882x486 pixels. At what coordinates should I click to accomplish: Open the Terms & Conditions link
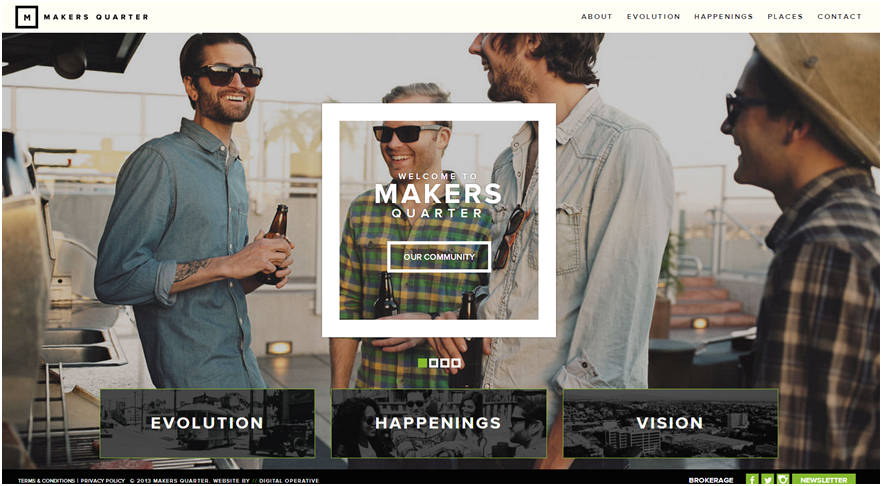click(x=46, y=481)
